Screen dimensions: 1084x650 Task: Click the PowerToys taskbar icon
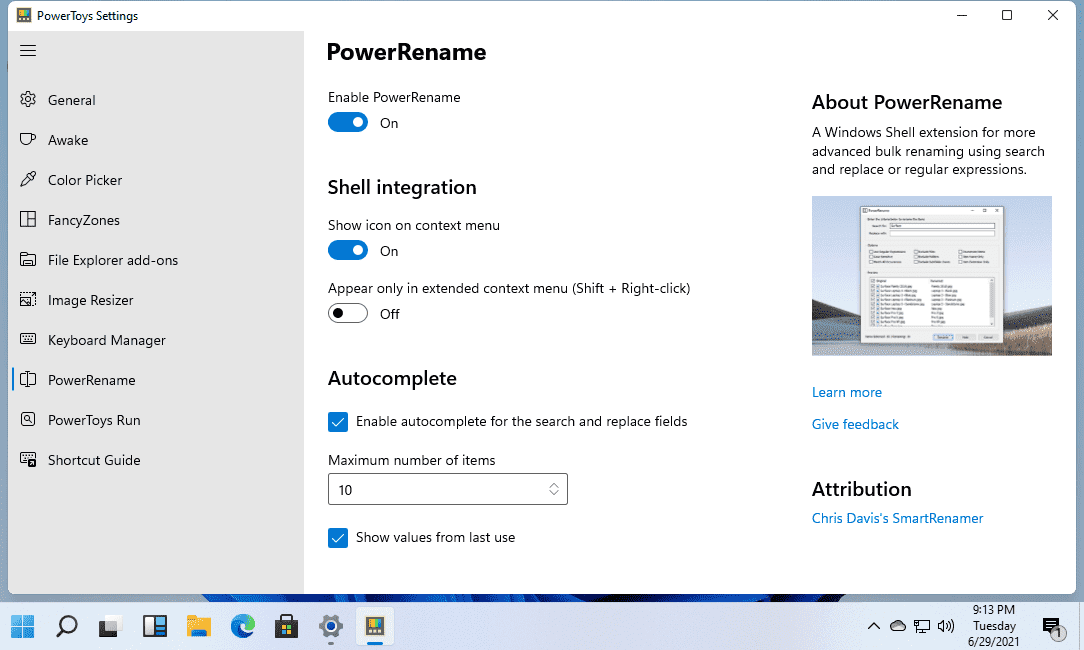(x=375, y=626)
